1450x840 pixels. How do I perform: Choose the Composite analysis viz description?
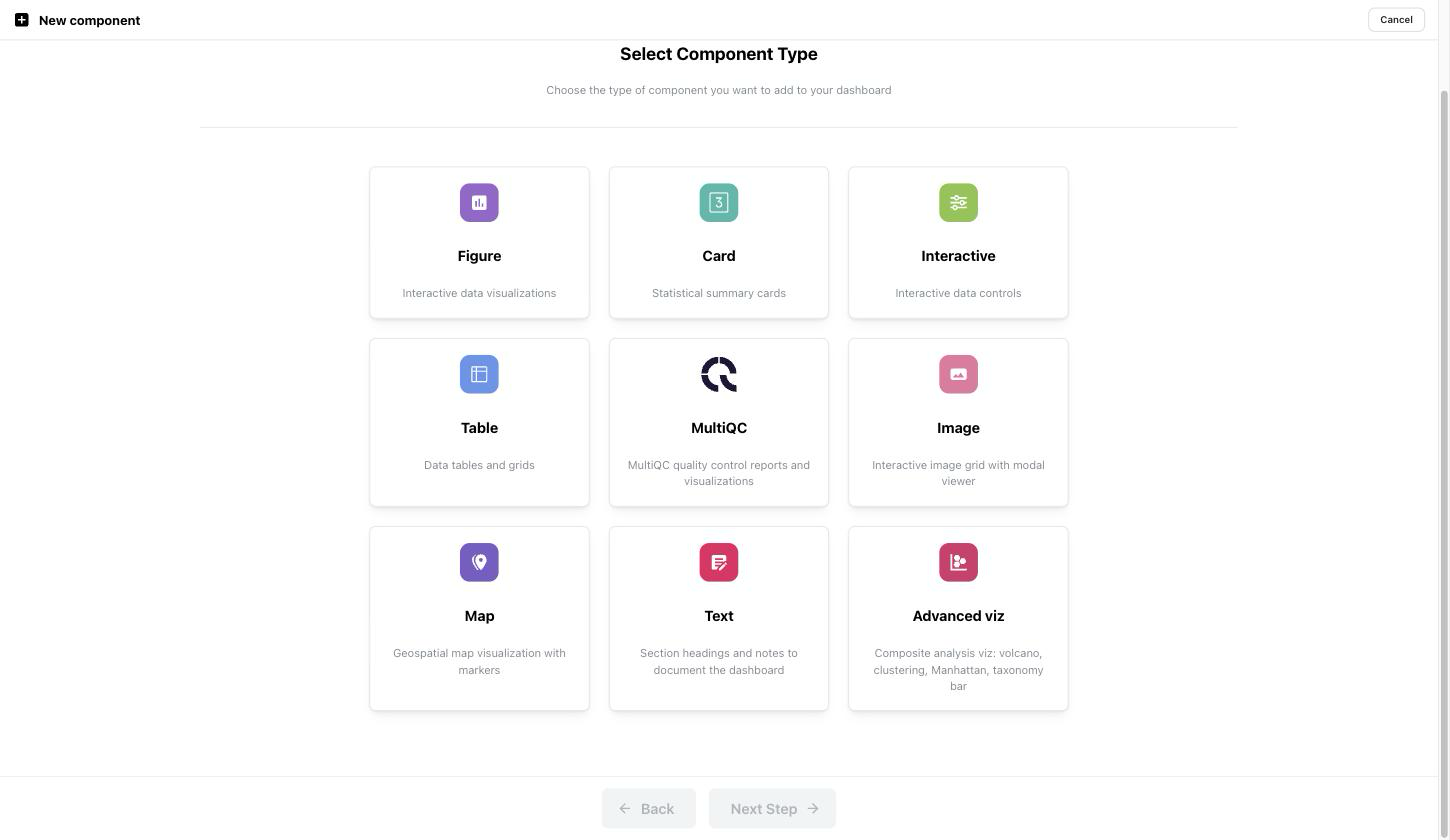pos(958,670)
